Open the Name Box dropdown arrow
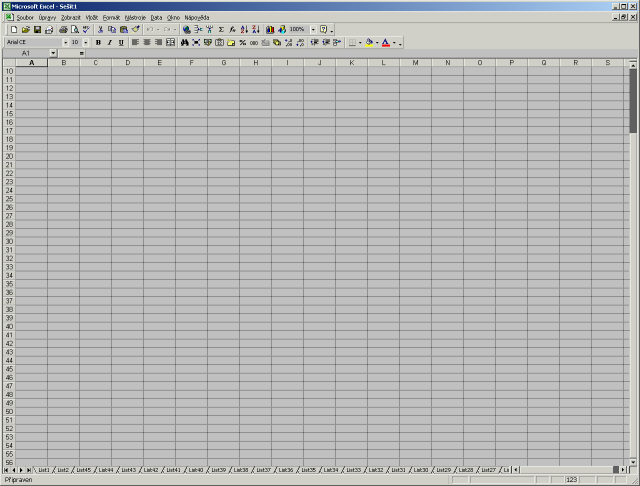640x486 pixels. [x=52, y=53]
